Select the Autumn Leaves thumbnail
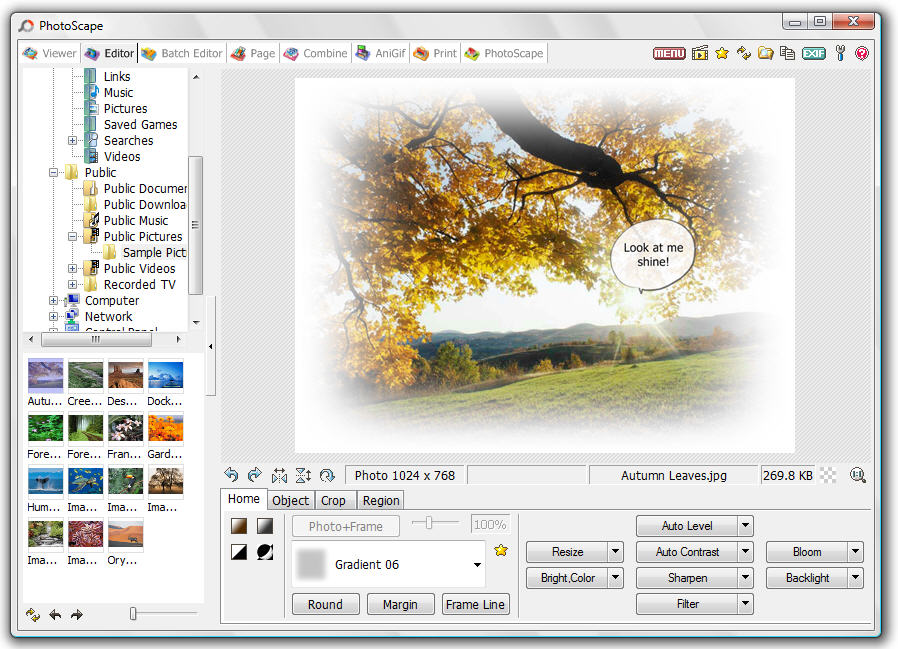 pyautogui.click(x=45, y=377)
